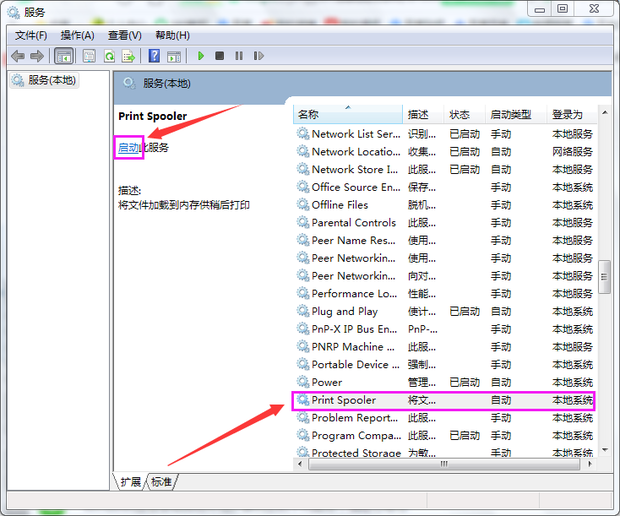The image size is (620, 516).
Task: Switch to the 标准 tab
Action: 161,482
